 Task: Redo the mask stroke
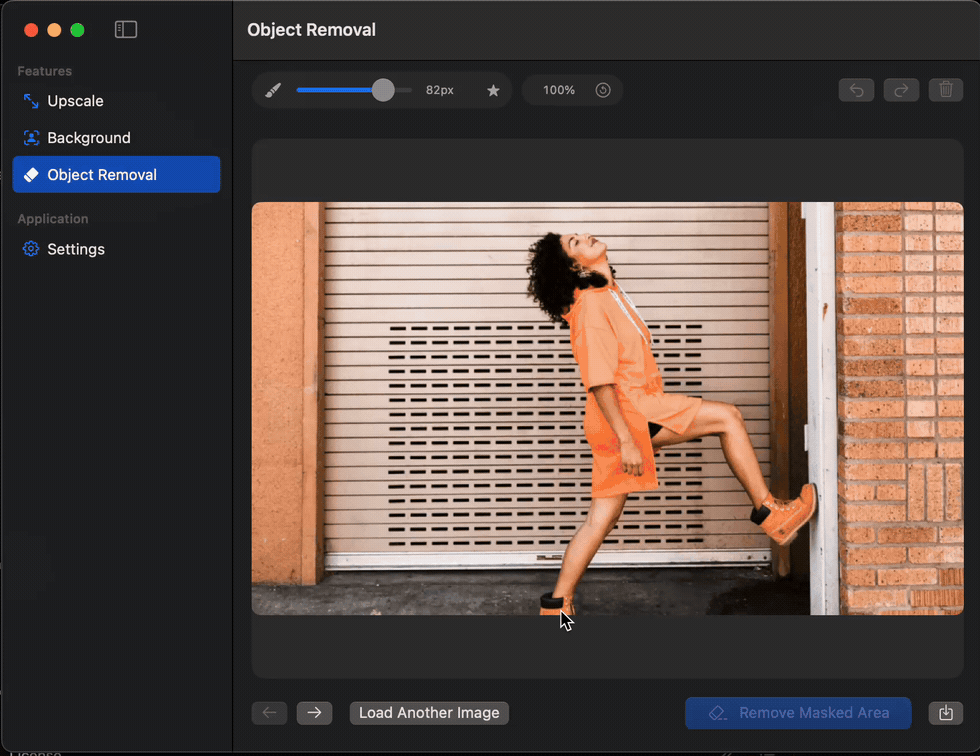[x=901, y=90]
